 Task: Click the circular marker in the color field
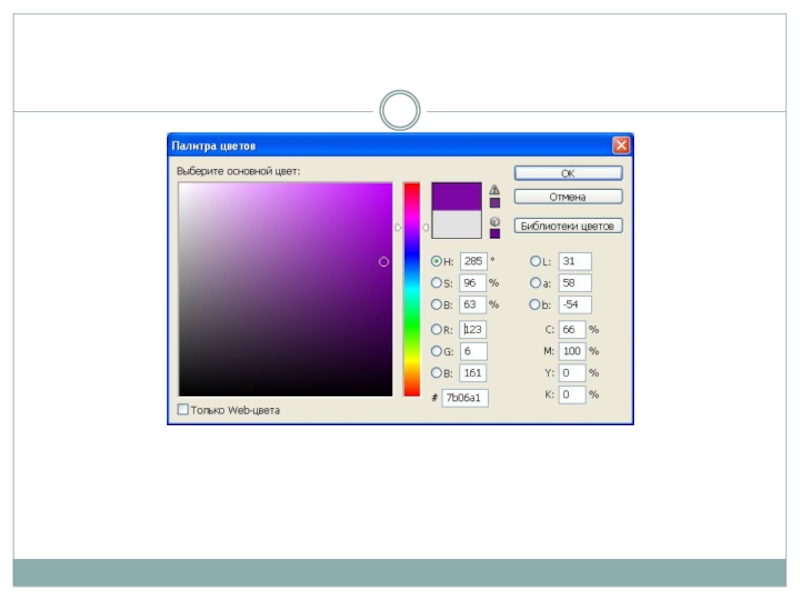384,262
